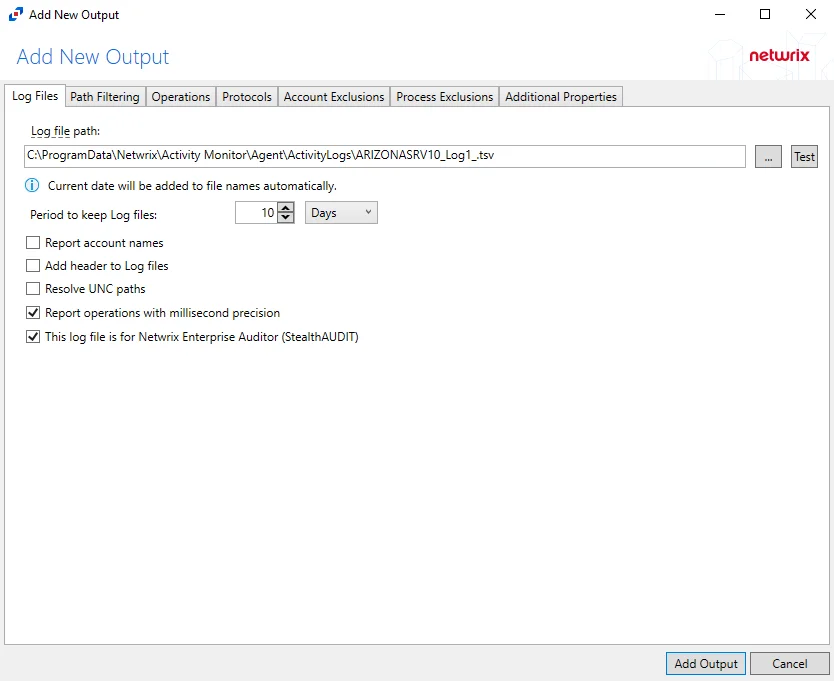Cancel the Add New Output dialog
834x681 pixels.
tap(790, 663)
